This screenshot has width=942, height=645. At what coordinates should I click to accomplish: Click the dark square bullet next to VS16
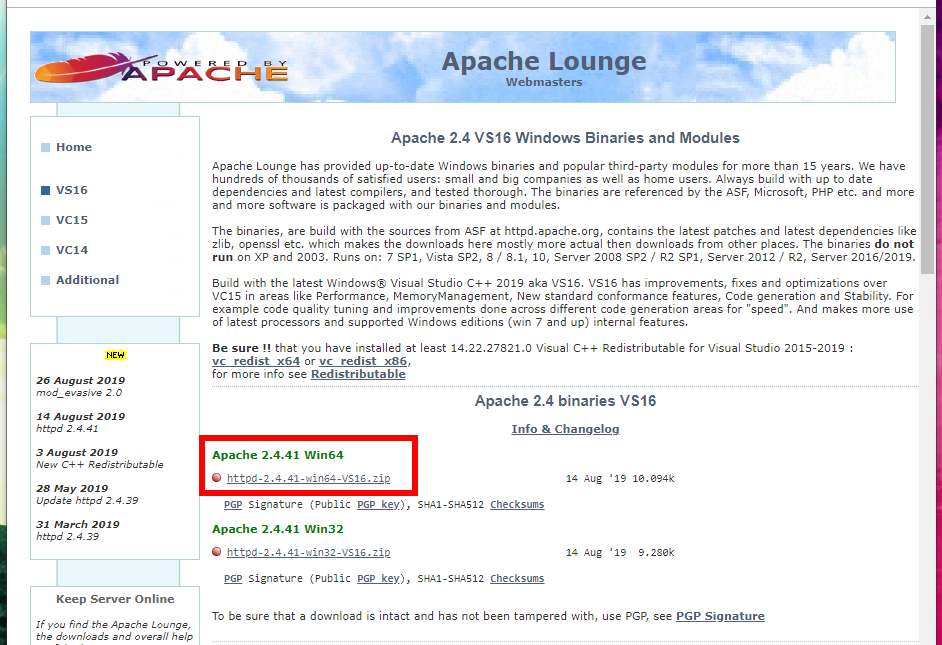point(45,190)
